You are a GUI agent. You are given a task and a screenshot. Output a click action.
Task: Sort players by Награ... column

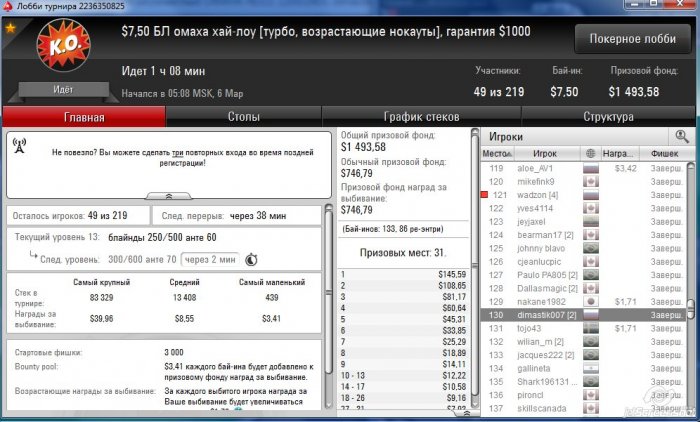tap(618, 153)
